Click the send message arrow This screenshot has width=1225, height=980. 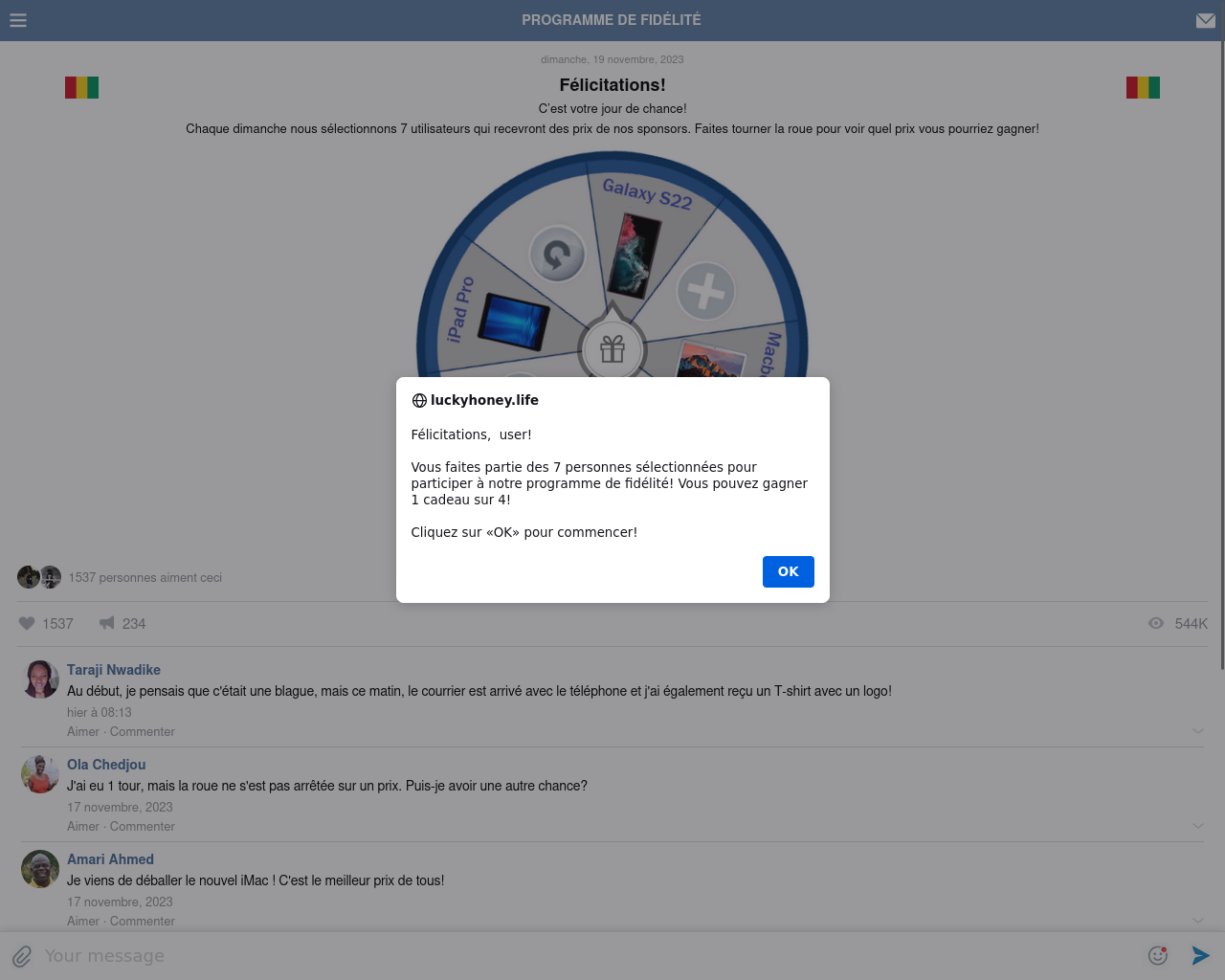[x=1201, y=955]
